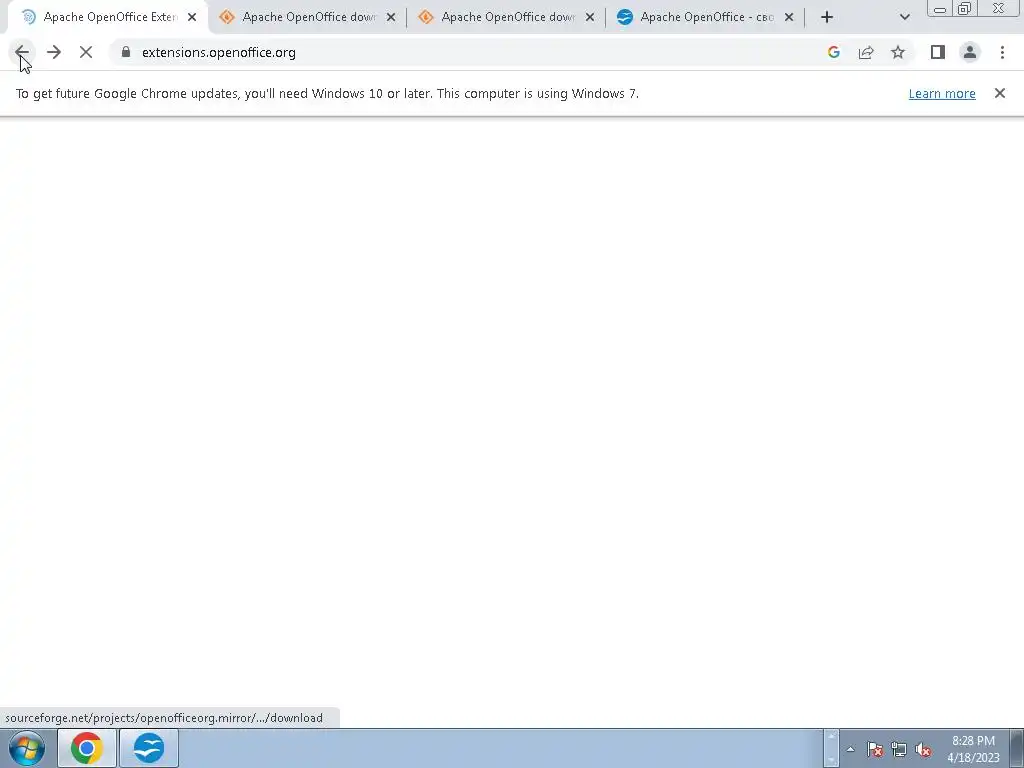Stop loading the page

(86, 52)
